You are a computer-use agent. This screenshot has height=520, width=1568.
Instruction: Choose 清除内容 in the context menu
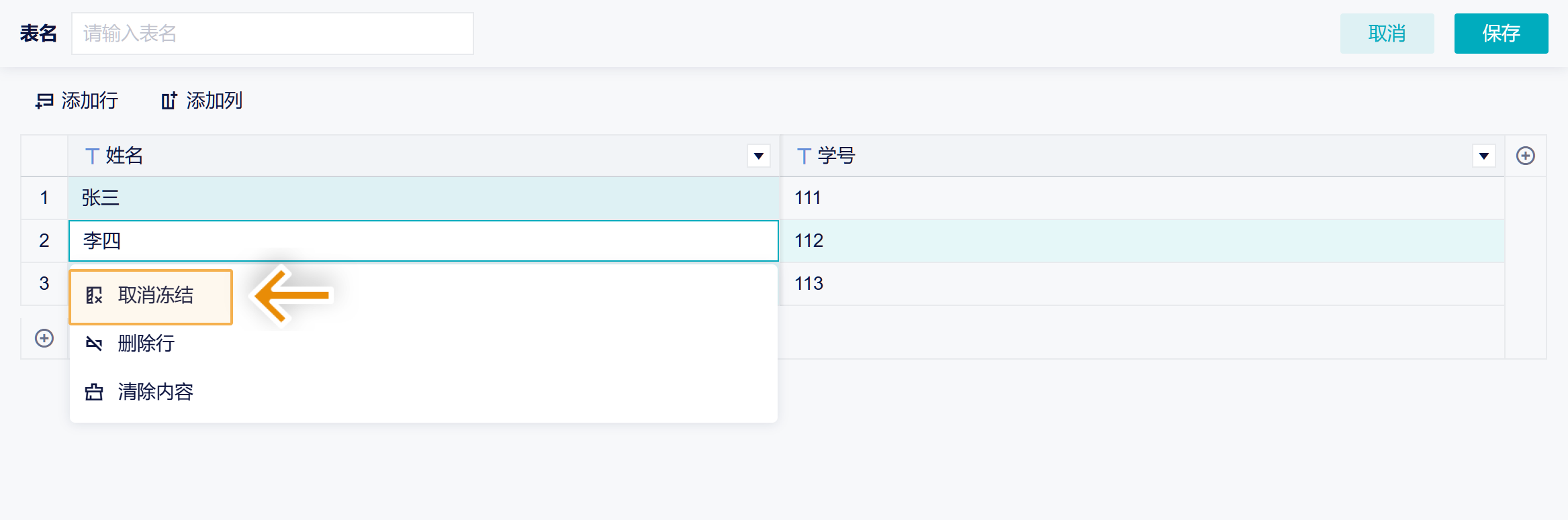(x=155, y=392)
